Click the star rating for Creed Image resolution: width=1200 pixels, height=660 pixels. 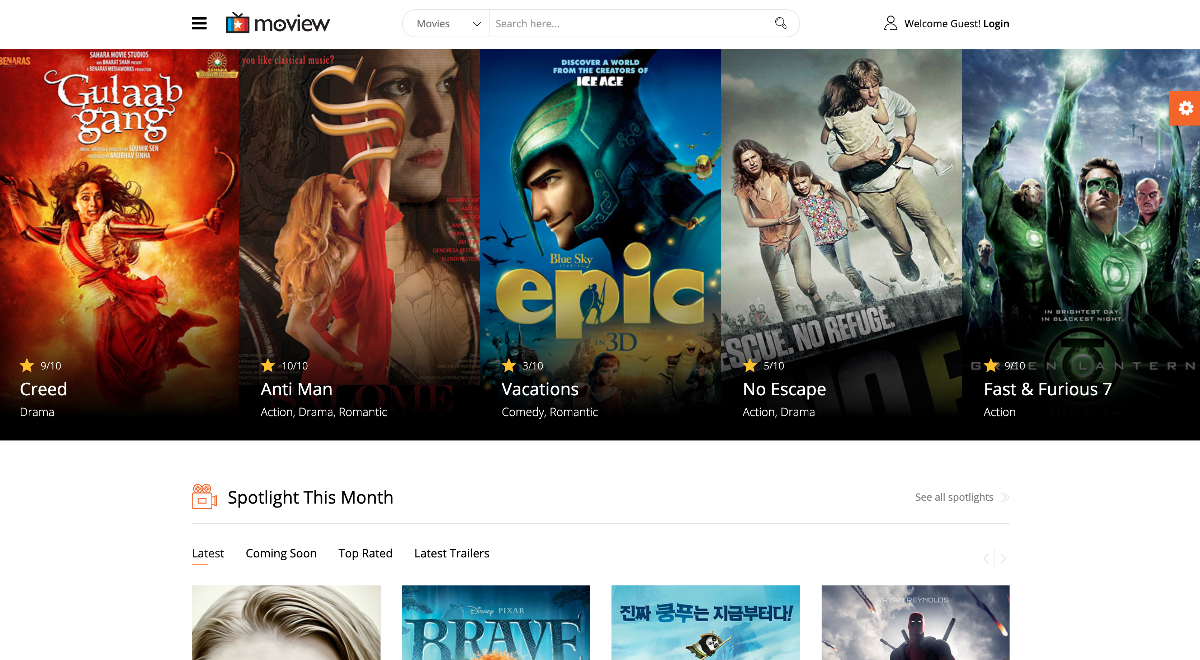[41, 366]
